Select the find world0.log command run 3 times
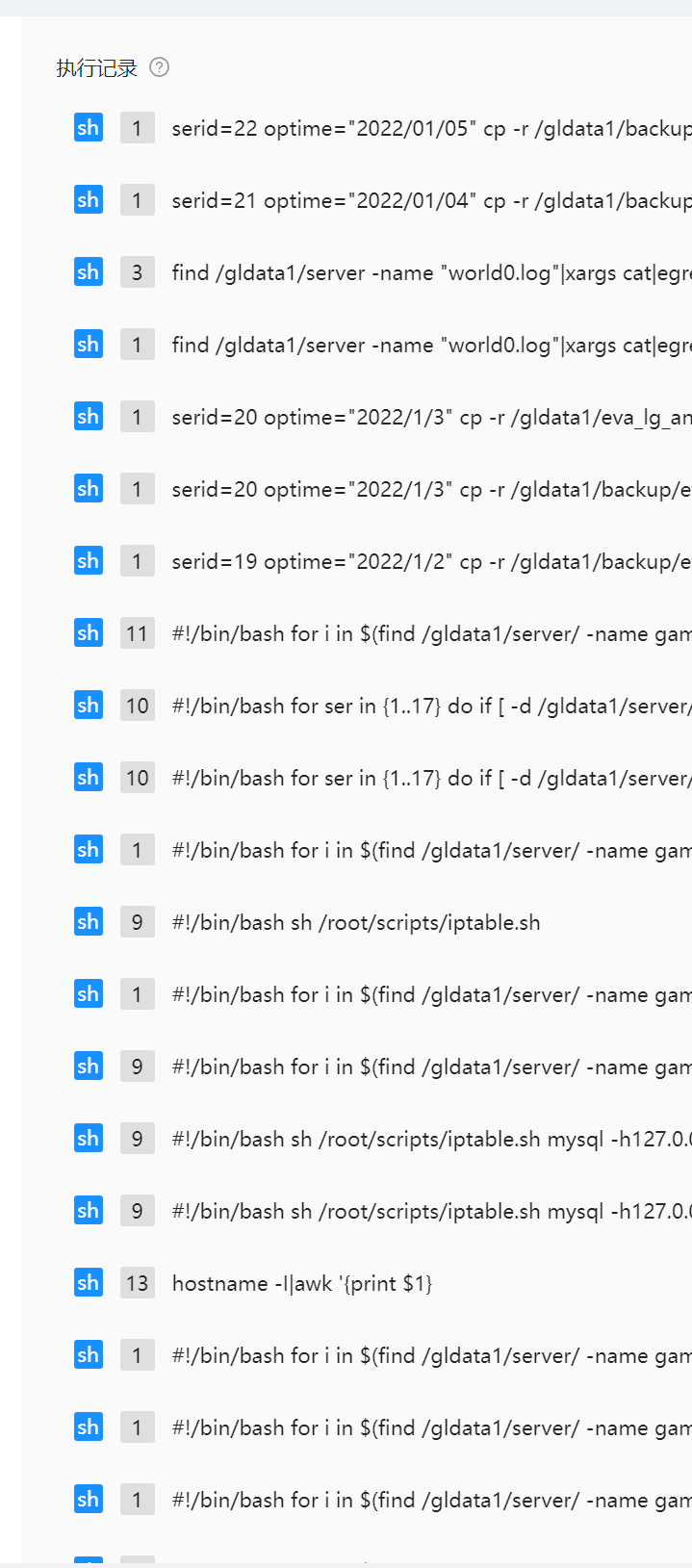Image resolution: width=692 pixels, height=1568 pixels. [431, 273]
